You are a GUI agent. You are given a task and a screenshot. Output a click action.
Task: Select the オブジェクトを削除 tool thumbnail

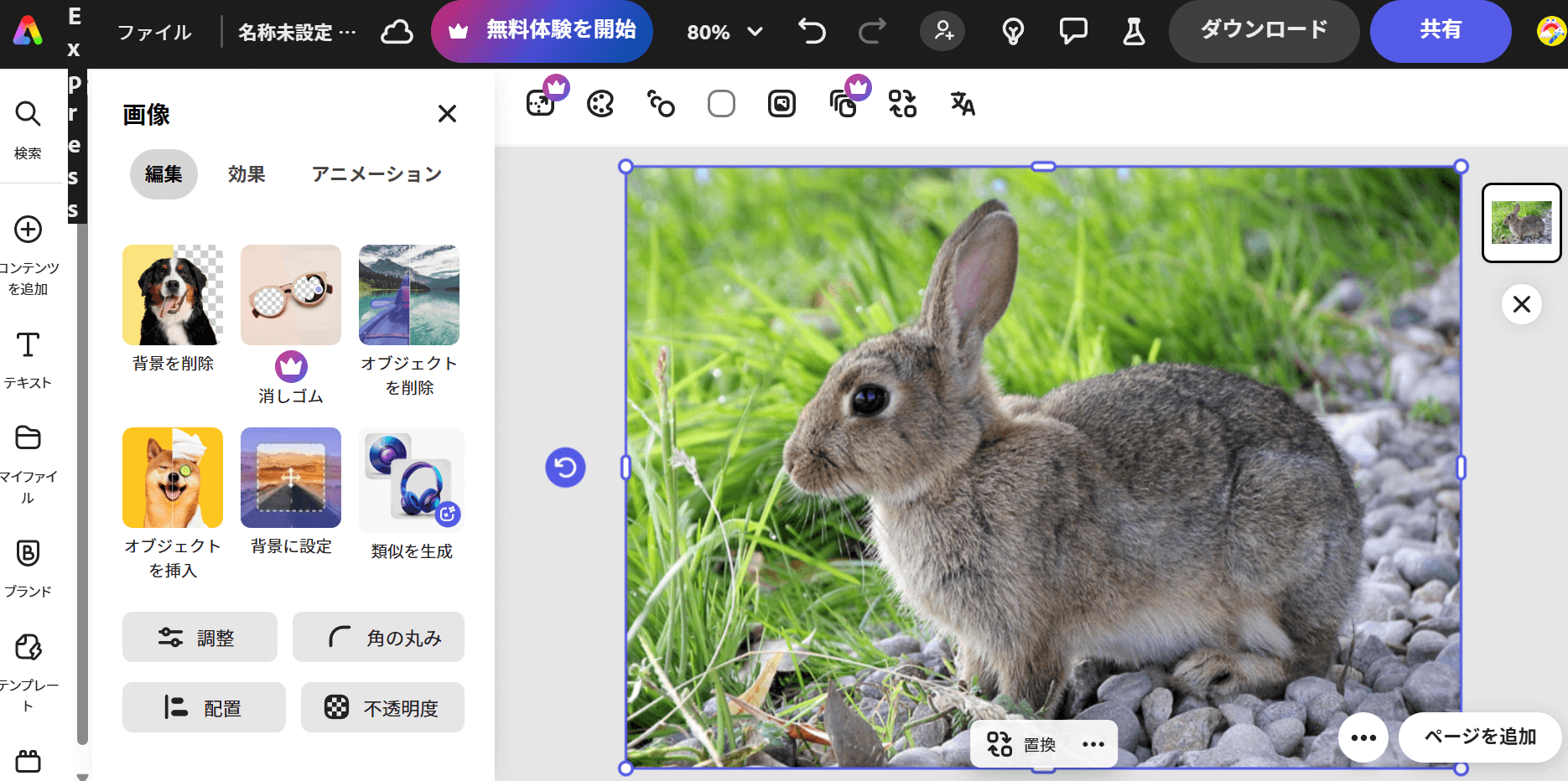click(409, 295)
